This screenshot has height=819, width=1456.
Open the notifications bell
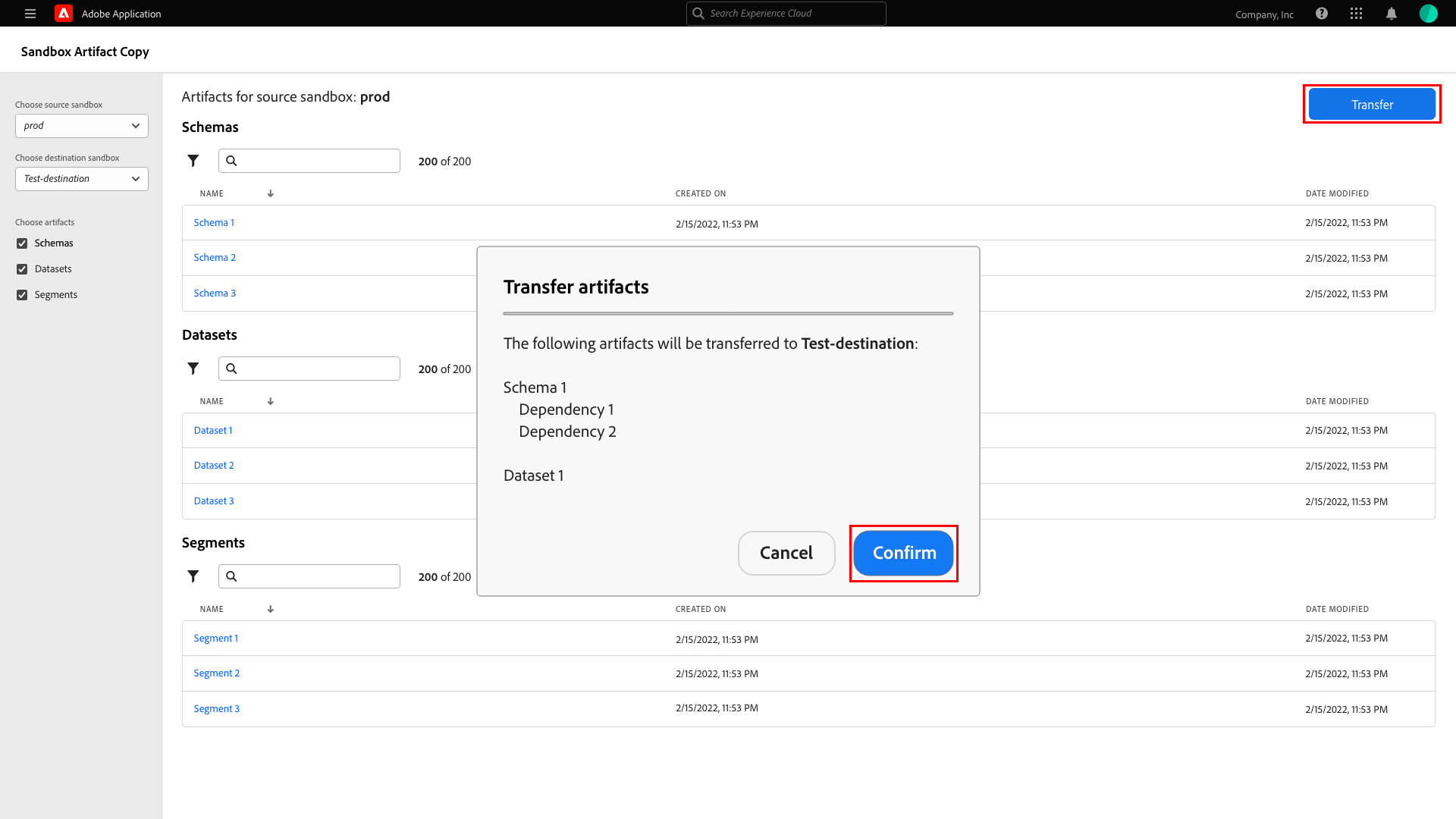(1392, 14)
